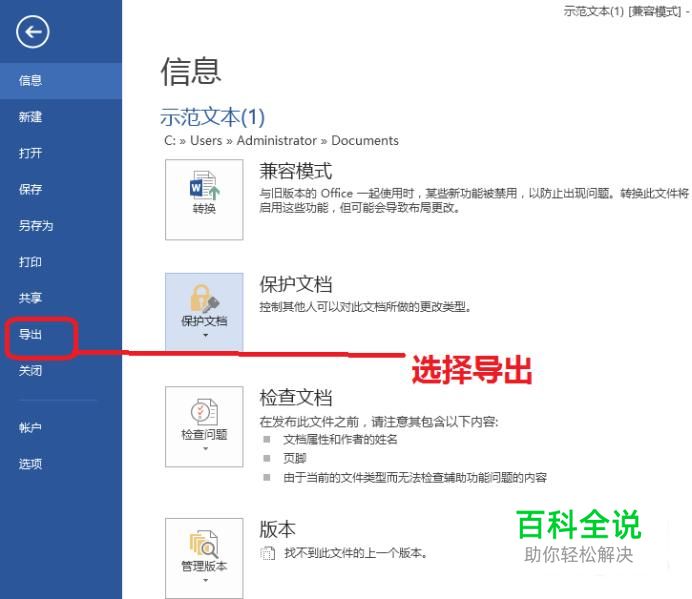The height and width of the screenshot is (599, 692).
Task: Click small document icon beside 找不到此文件
Action: (x=267, y=553)
